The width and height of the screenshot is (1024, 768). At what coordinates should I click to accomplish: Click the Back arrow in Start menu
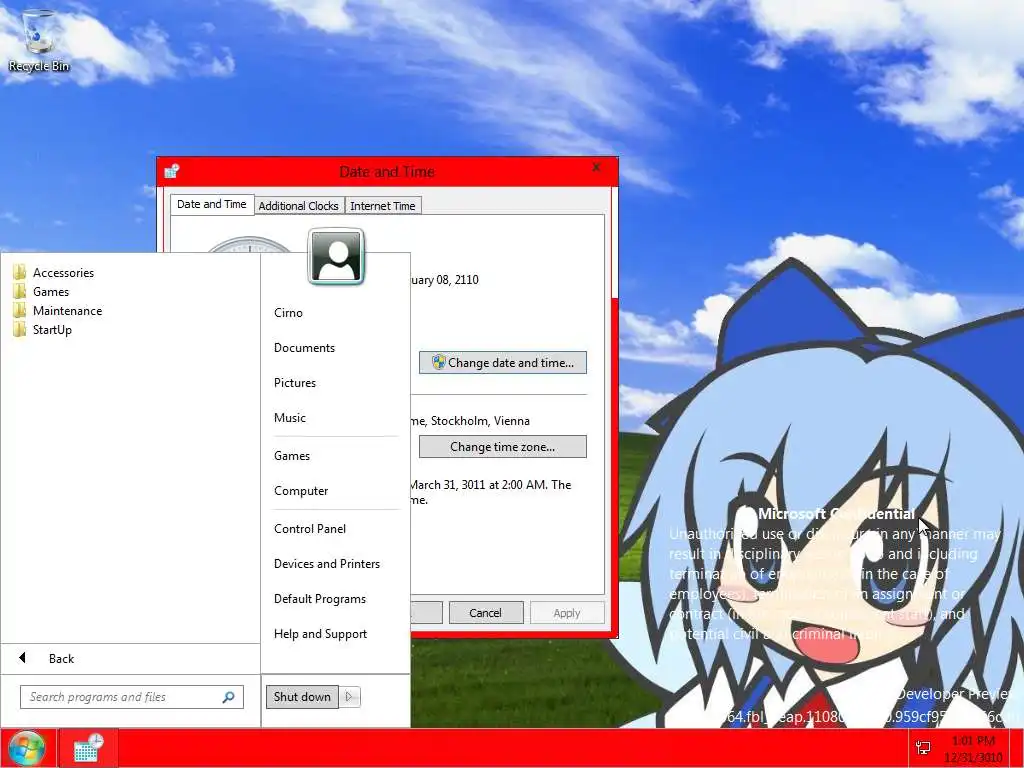point(22,658)
